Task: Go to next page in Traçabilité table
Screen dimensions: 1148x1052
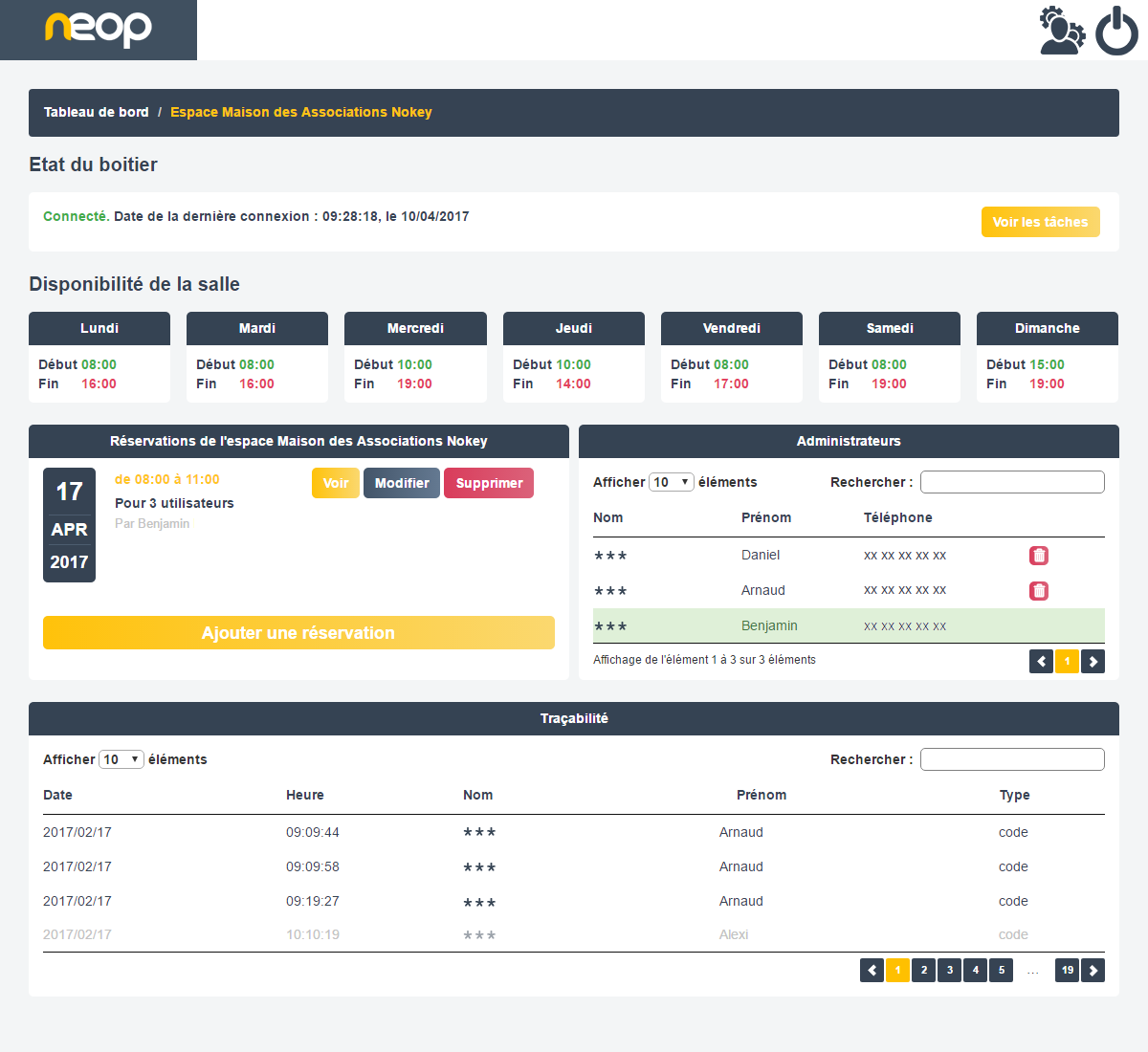Action: [1093, 971]
